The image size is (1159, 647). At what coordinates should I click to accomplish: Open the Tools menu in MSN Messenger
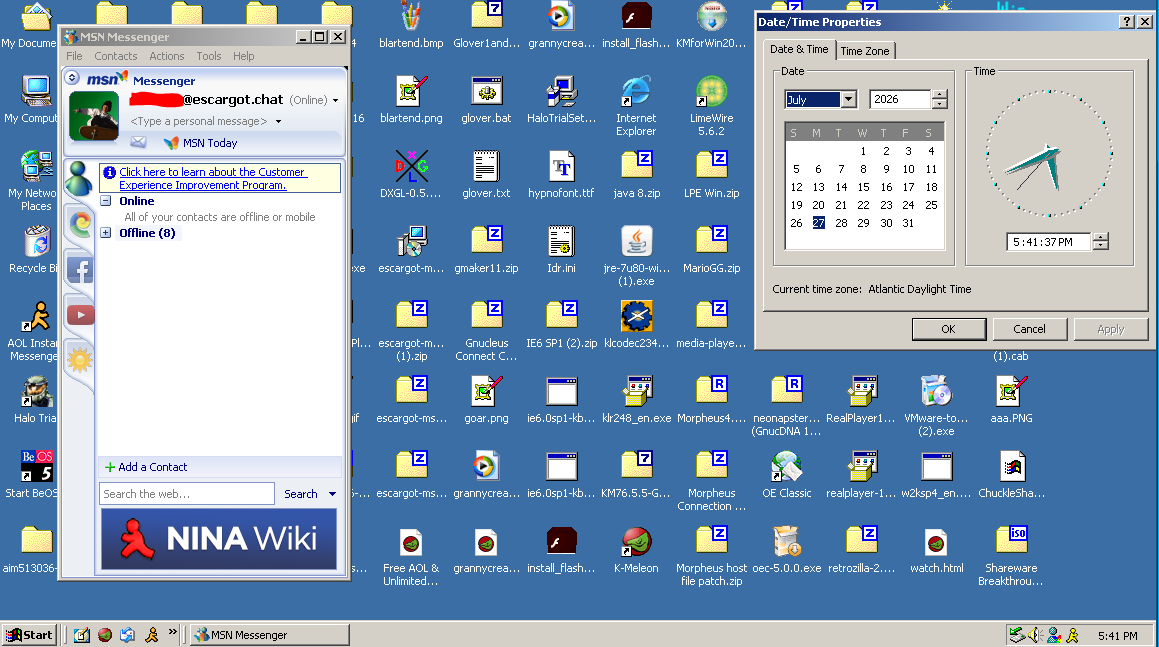pyautogui.click(x=208, y=56)
